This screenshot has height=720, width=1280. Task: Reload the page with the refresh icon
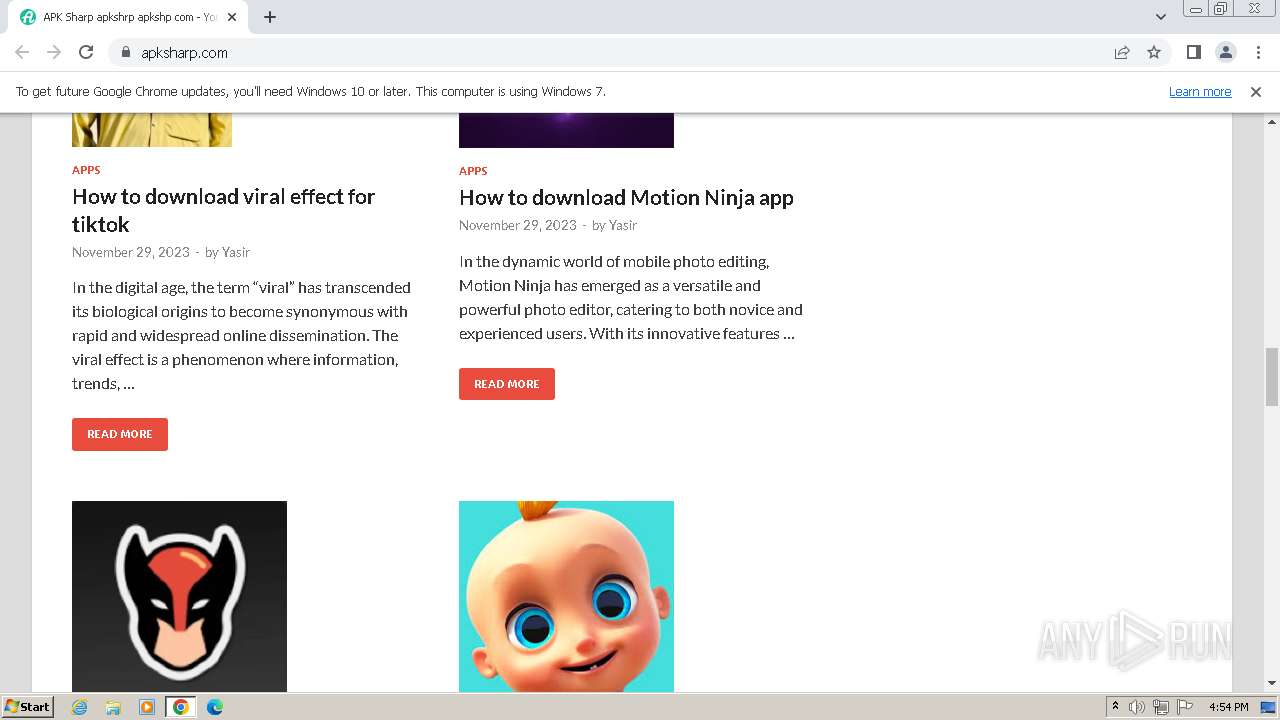(86, 52)
